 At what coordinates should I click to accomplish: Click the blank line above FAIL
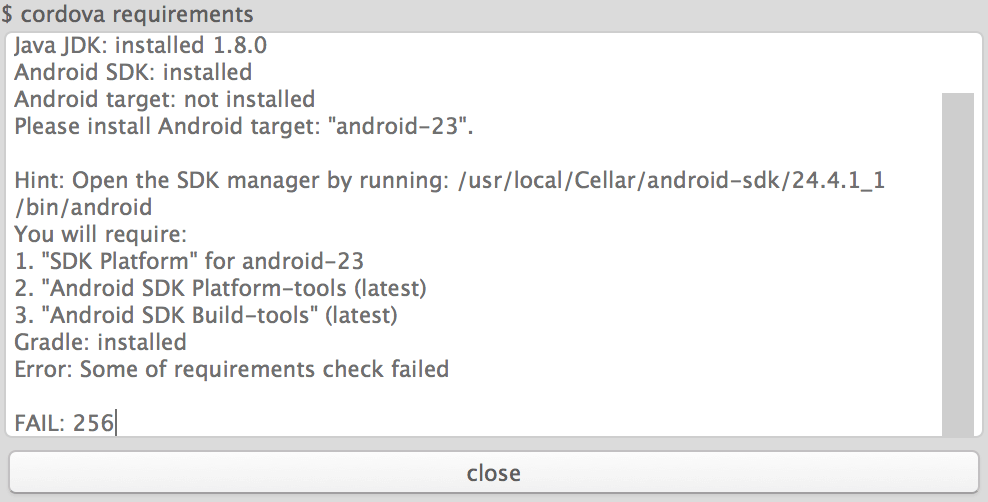pyautogui.click(x=473, y=396)
